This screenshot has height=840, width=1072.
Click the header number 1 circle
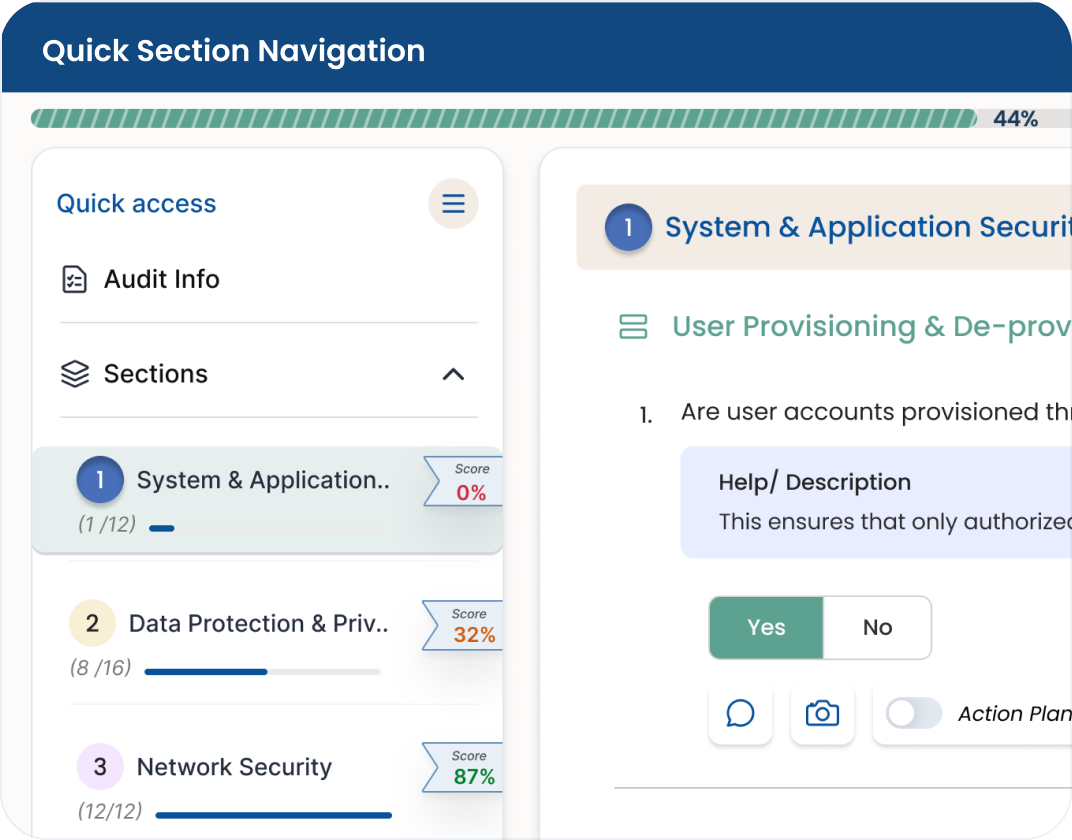(x=628, y=227)
